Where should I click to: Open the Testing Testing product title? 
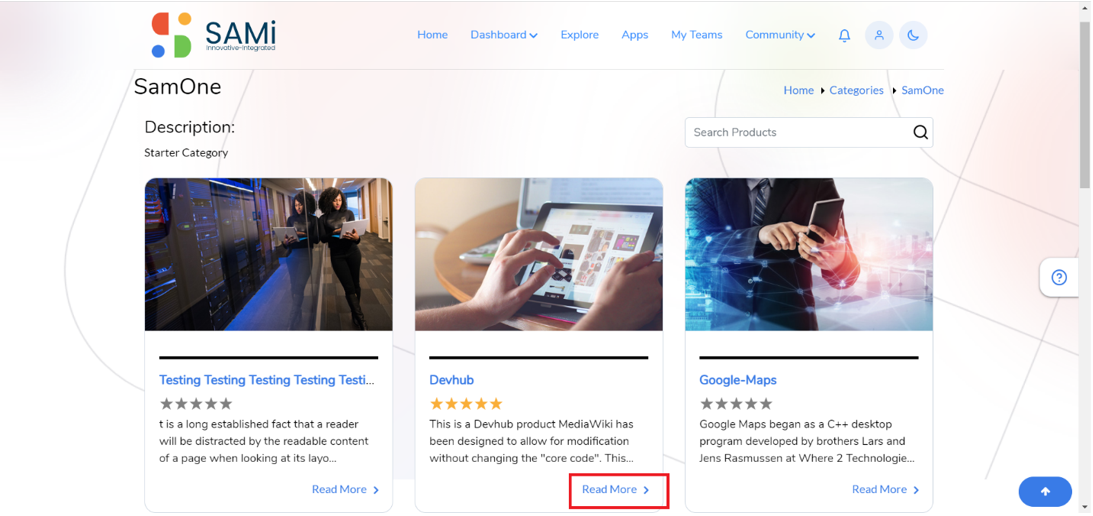click(267, 380)
